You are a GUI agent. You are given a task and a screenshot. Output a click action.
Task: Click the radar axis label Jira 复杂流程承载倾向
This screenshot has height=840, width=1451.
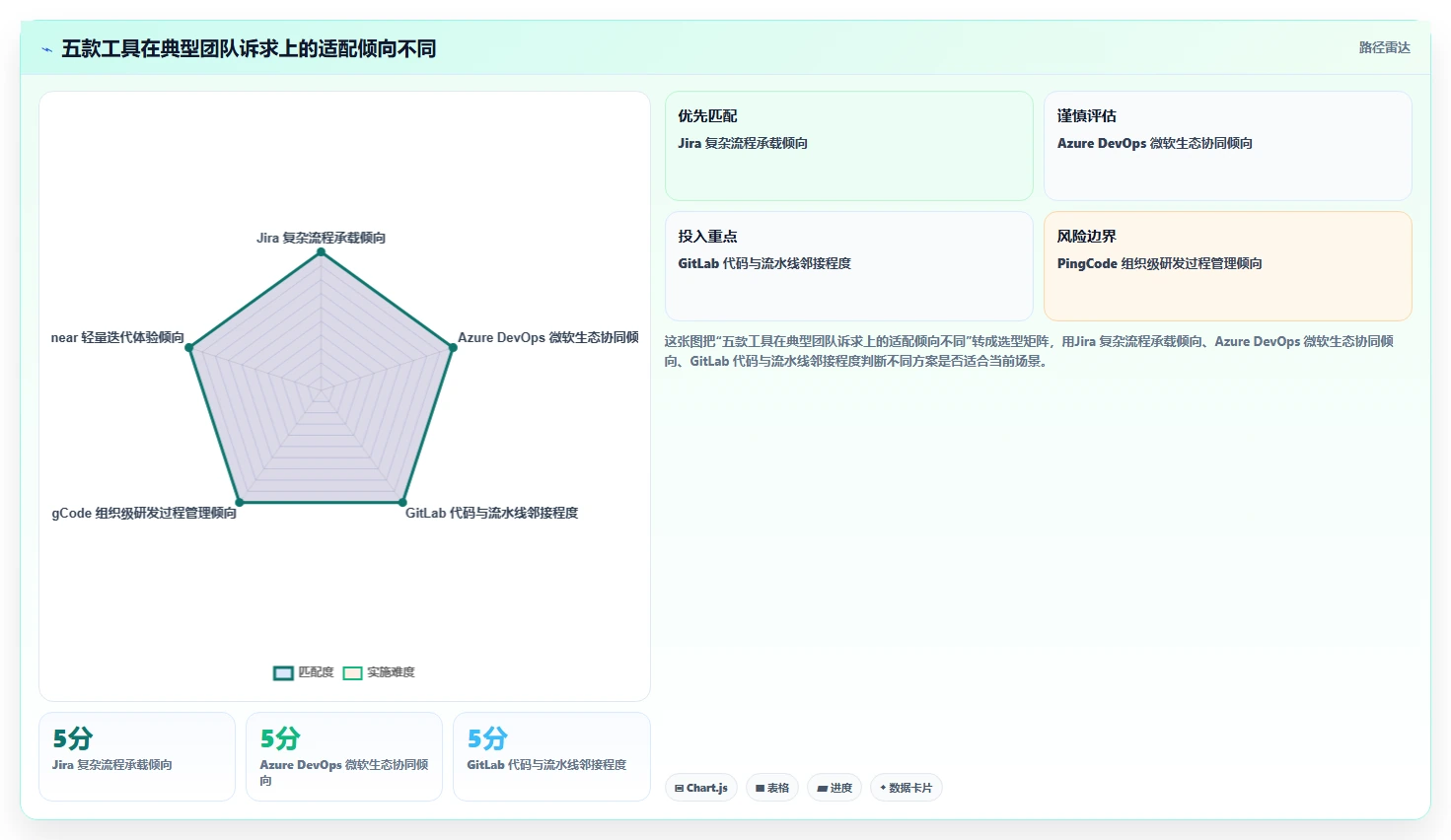(x=321, y=238)
